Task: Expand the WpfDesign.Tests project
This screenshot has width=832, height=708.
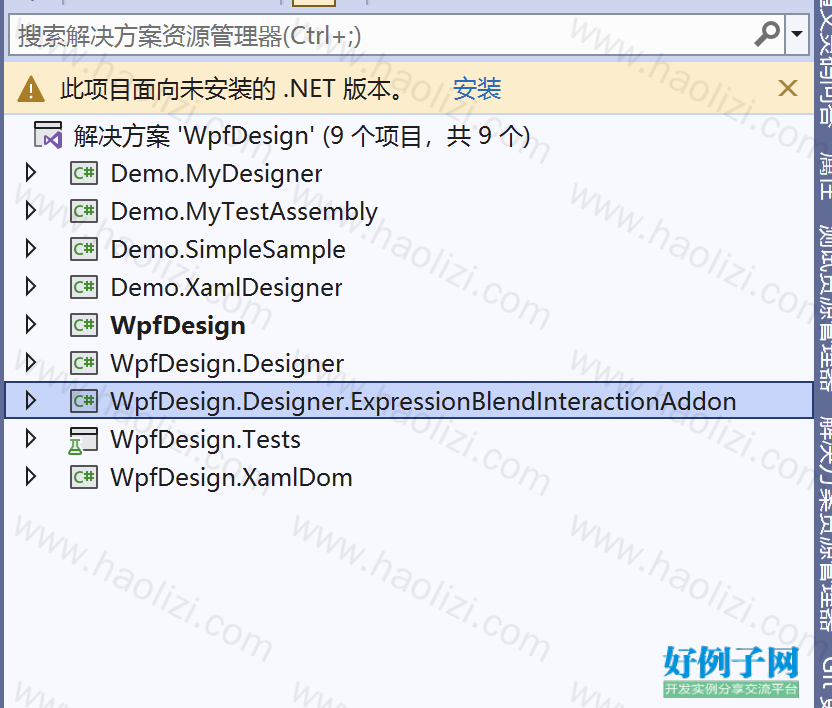Action: 30,439
